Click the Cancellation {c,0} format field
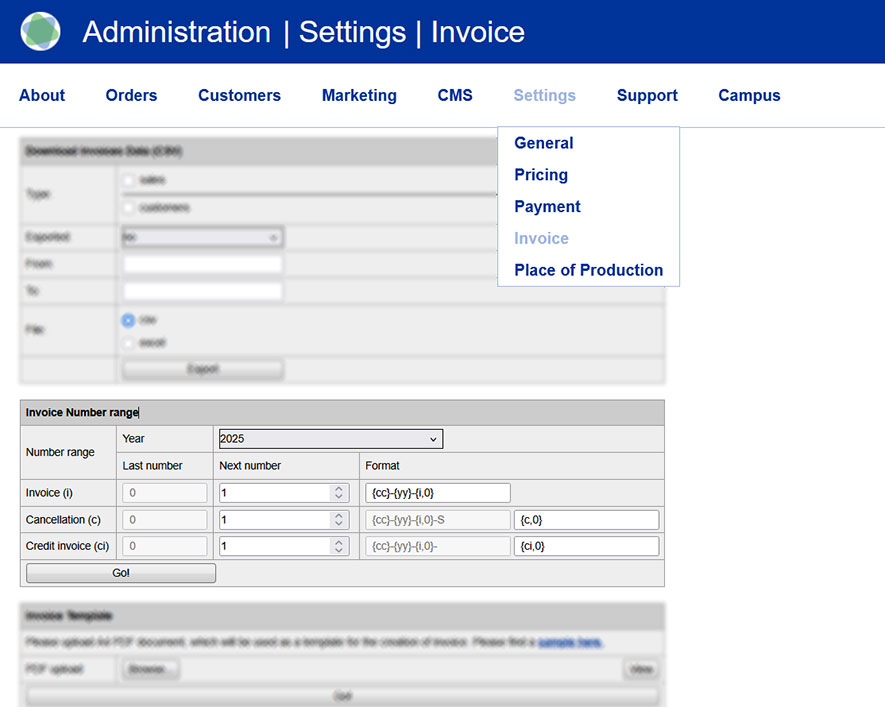Viewport: 885px width, 707px height. pyautogui.click(x=586, y=520)
